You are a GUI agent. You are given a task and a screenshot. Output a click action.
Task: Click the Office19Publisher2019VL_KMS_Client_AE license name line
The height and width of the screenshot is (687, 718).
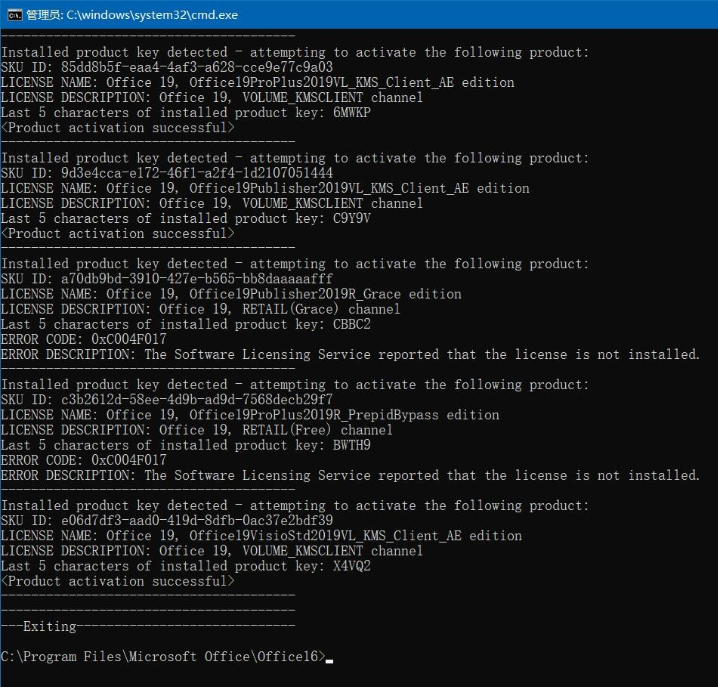[265, 188]
